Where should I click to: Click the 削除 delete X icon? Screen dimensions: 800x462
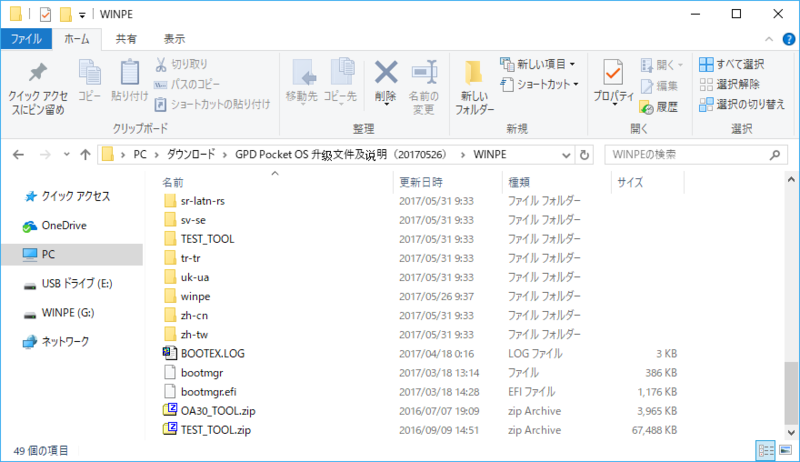(x=386, y=72)
